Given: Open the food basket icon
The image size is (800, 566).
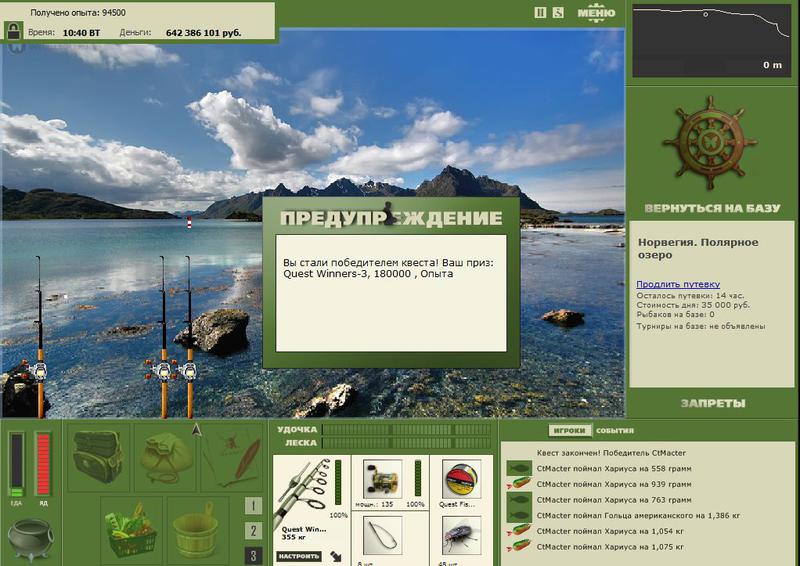Looking at the screenshot, I should click(x=131, y=530).
